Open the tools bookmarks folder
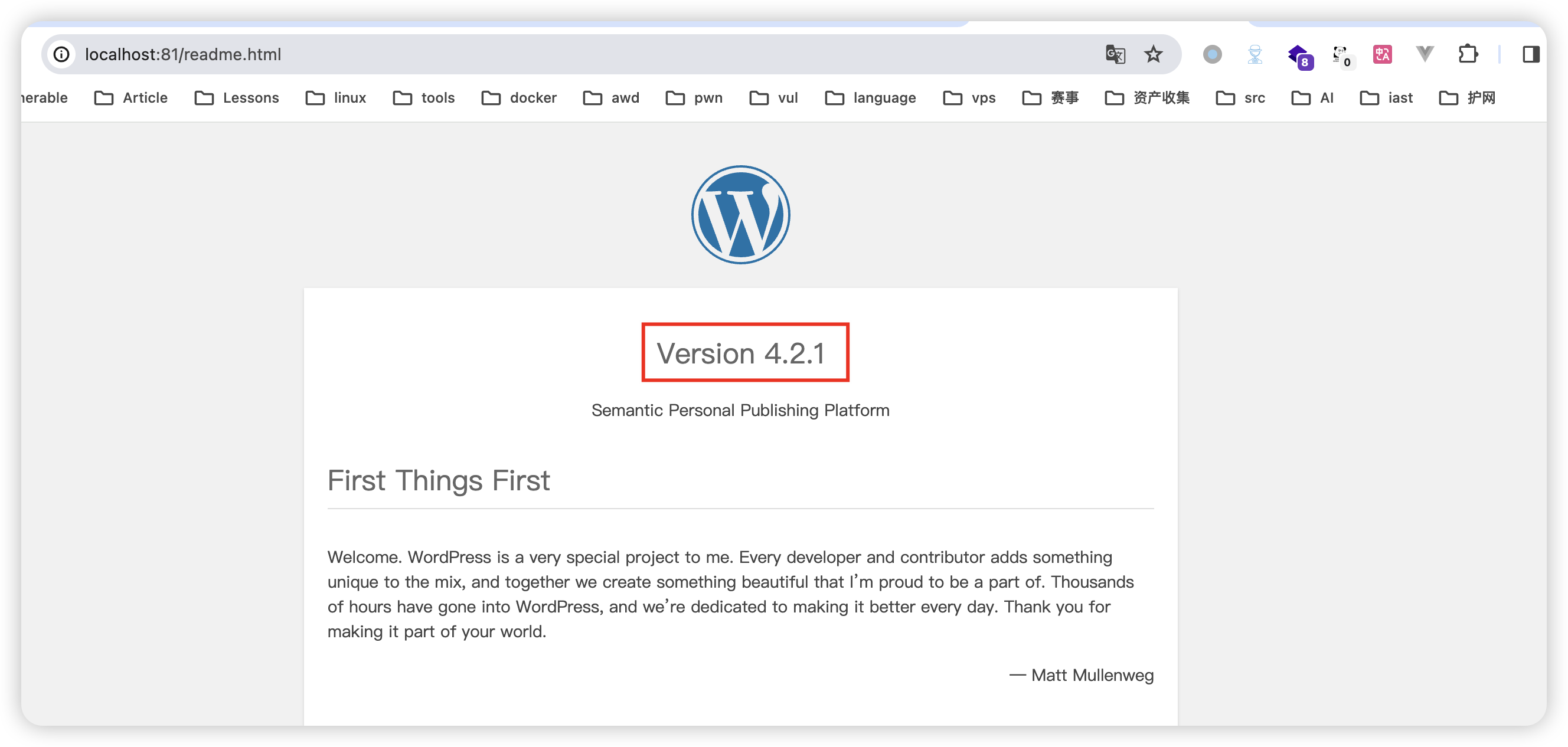 [424, 97]
